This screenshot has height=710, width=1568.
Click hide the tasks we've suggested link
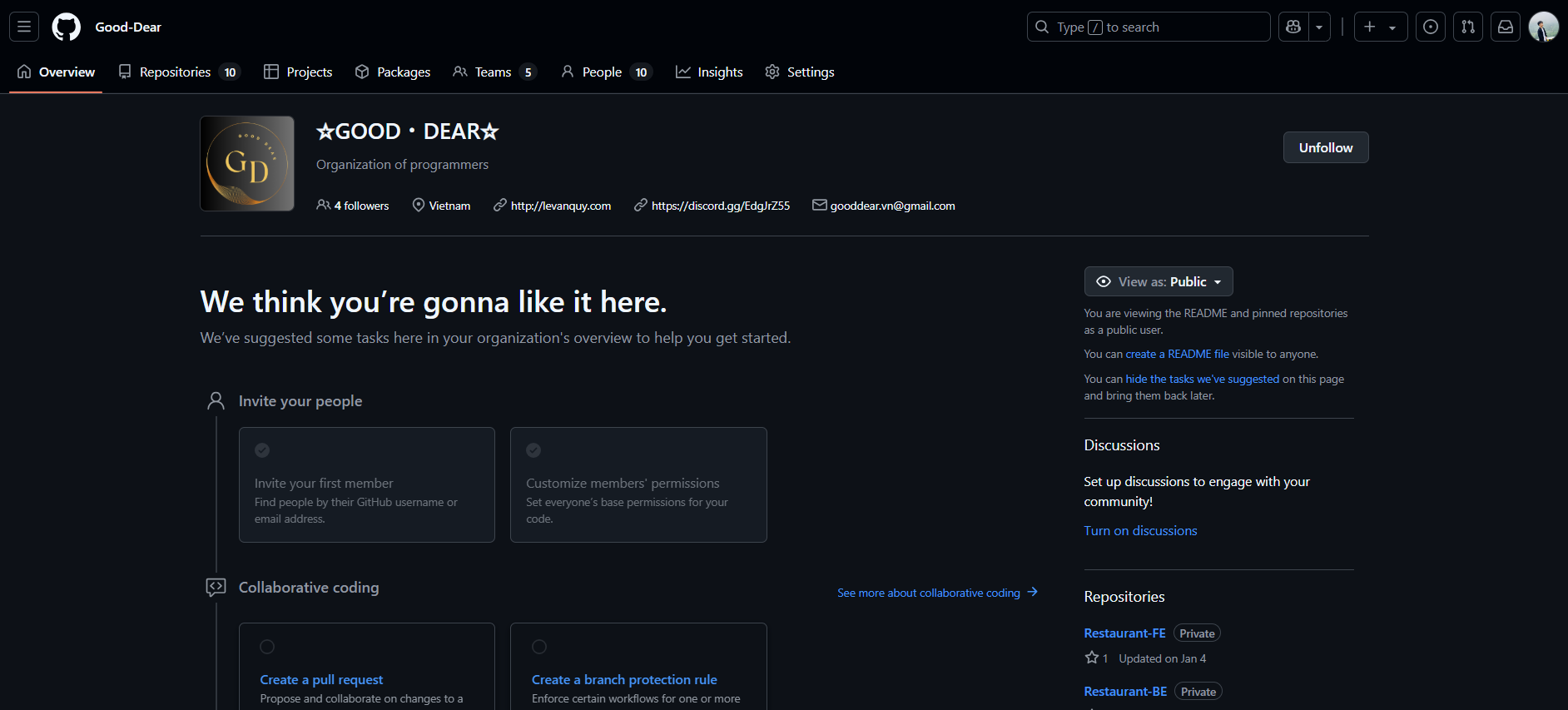click(x=1203, y=379)
